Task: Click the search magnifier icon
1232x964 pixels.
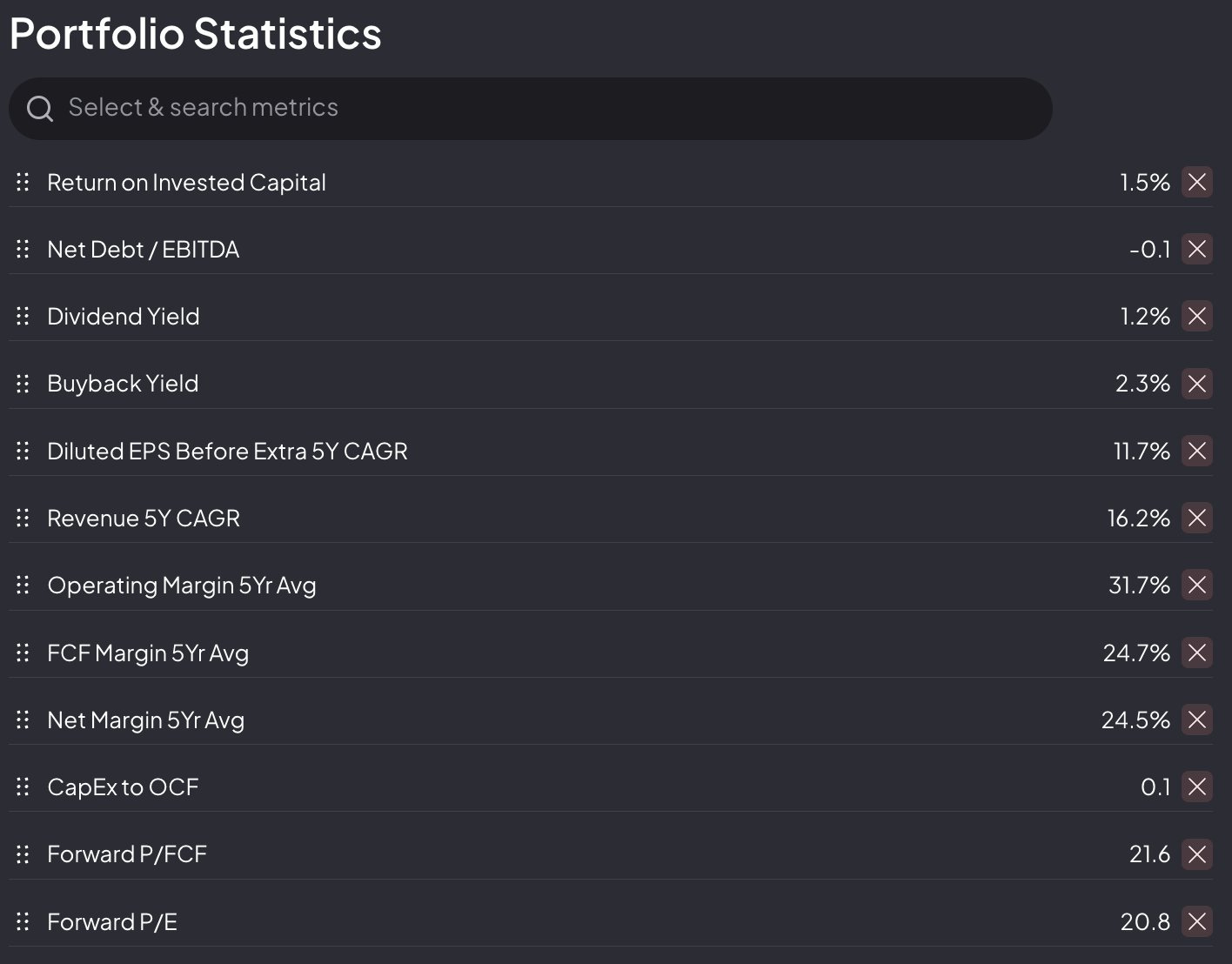Action: click(40, 109)
